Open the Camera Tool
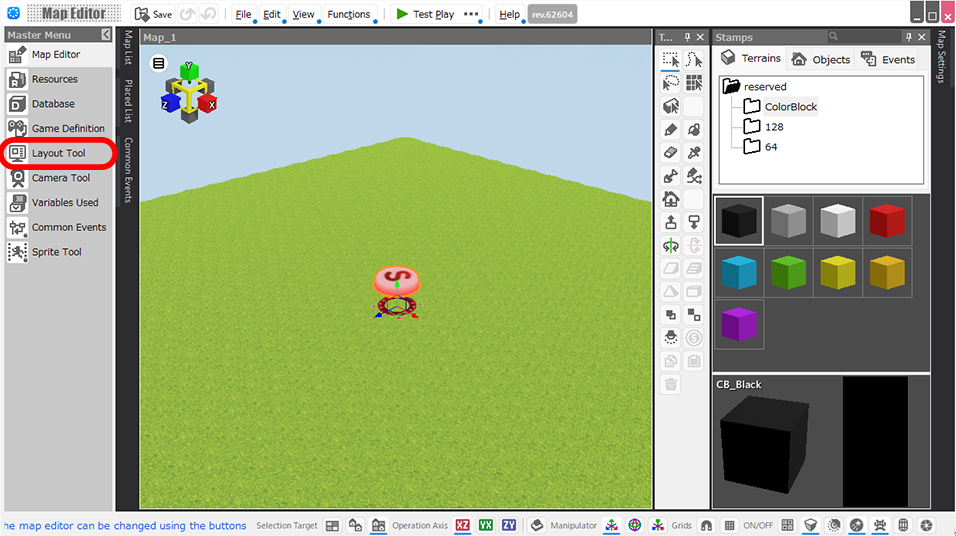This screenshot has height=536, width=956. (x=60, y=178)
